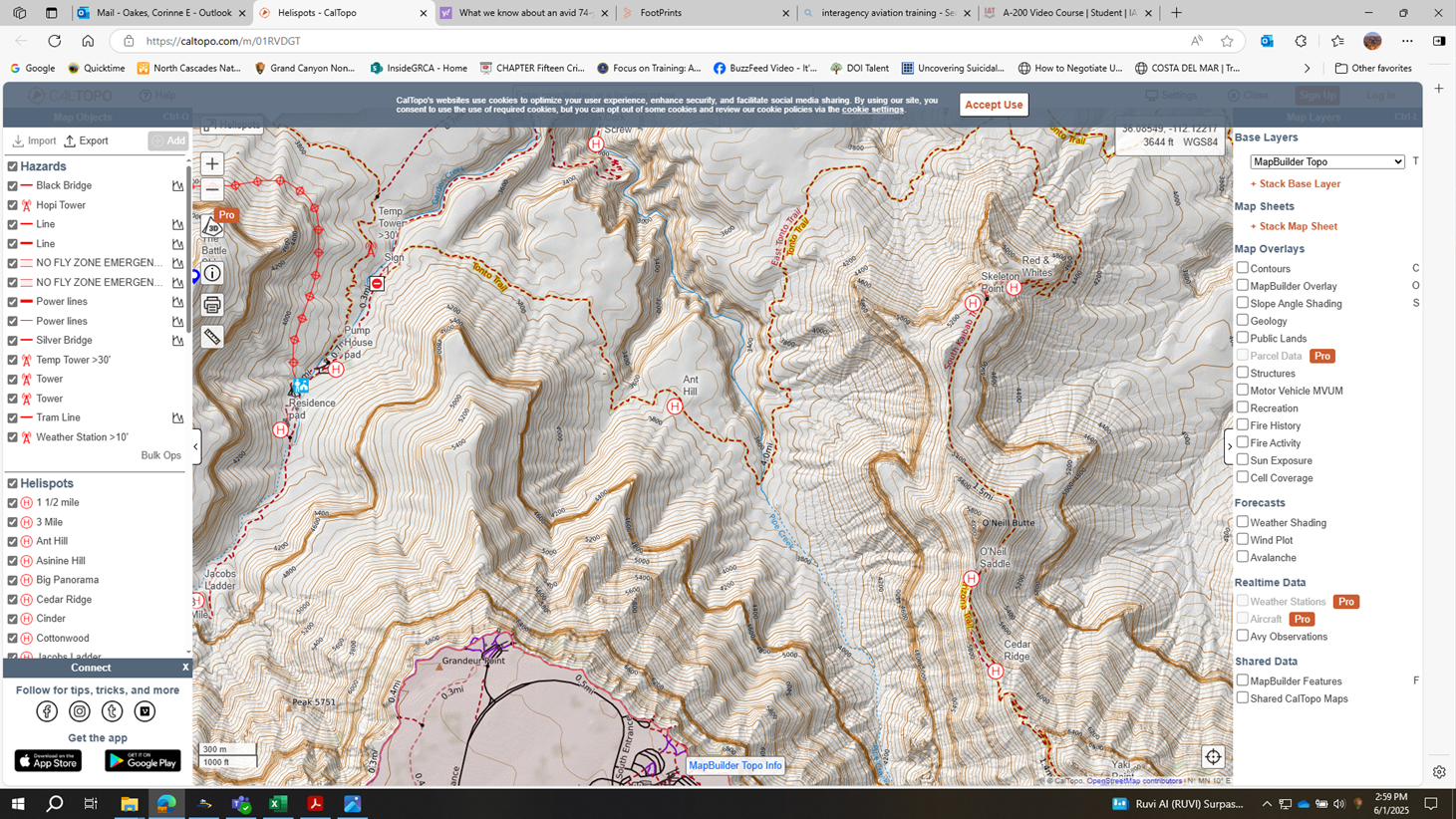Image resolution: width=1456 pixels, height=819 pixels.
Task: Open CalTopo Instagram icon link
Action: coord(80,711)
